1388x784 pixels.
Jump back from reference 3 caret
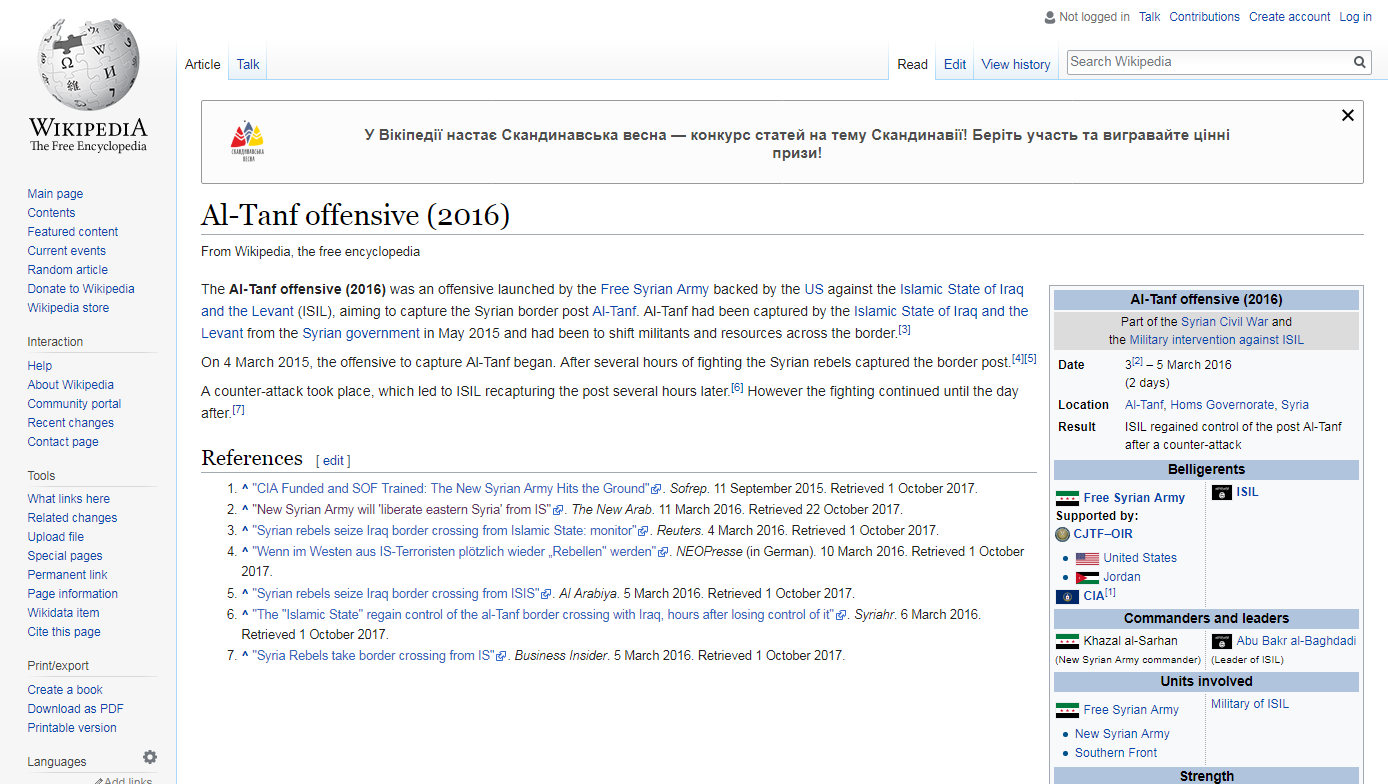point(245,531)
